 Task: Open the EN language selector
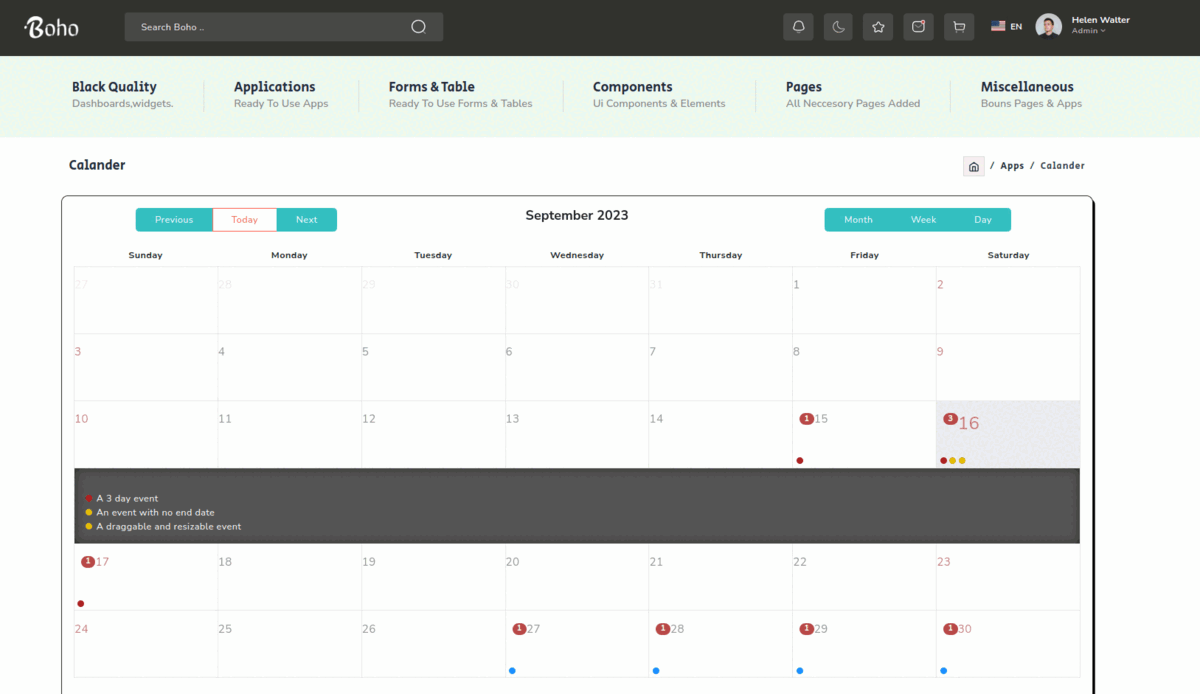(1007, 27)
